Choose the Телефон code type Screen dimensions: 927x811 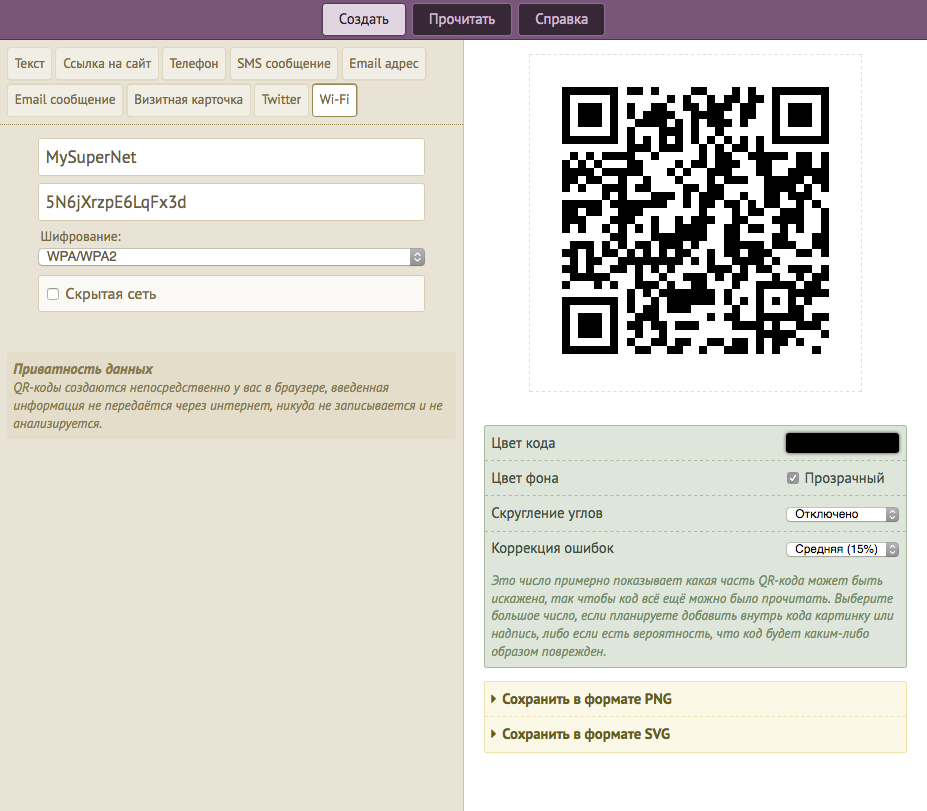194,63
